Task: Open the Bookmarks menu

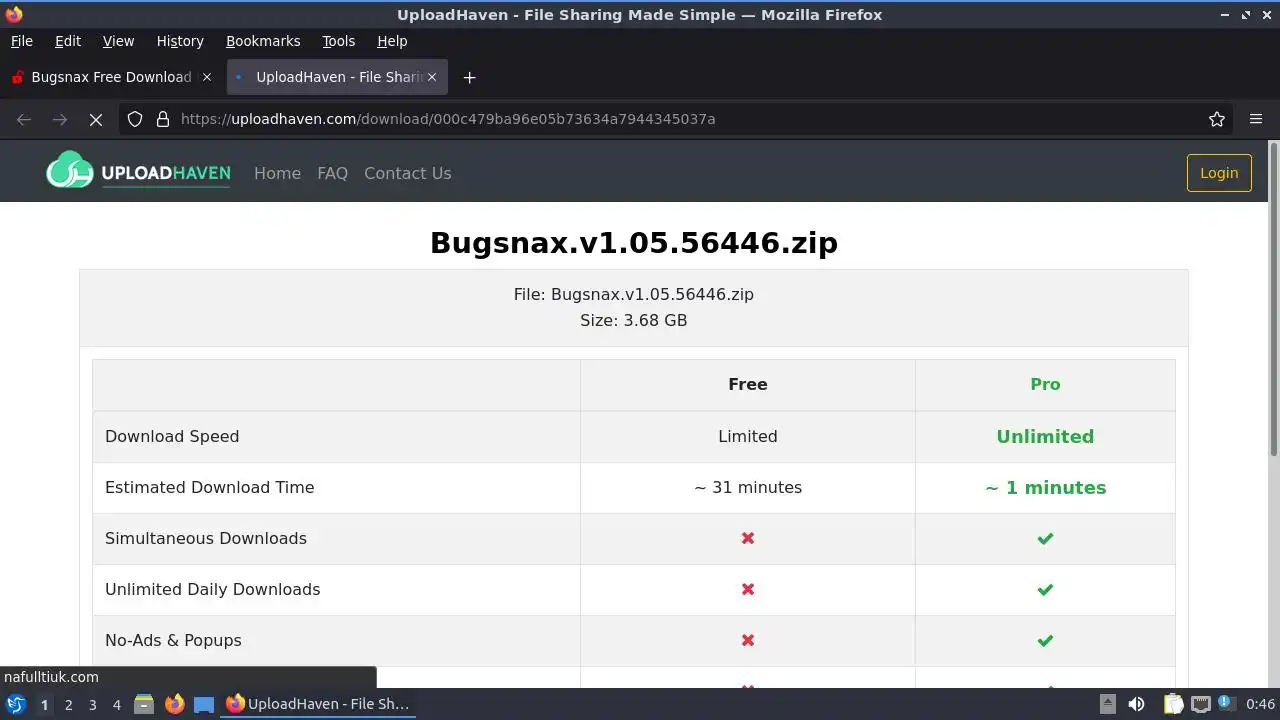Action: tap(263, 41)
